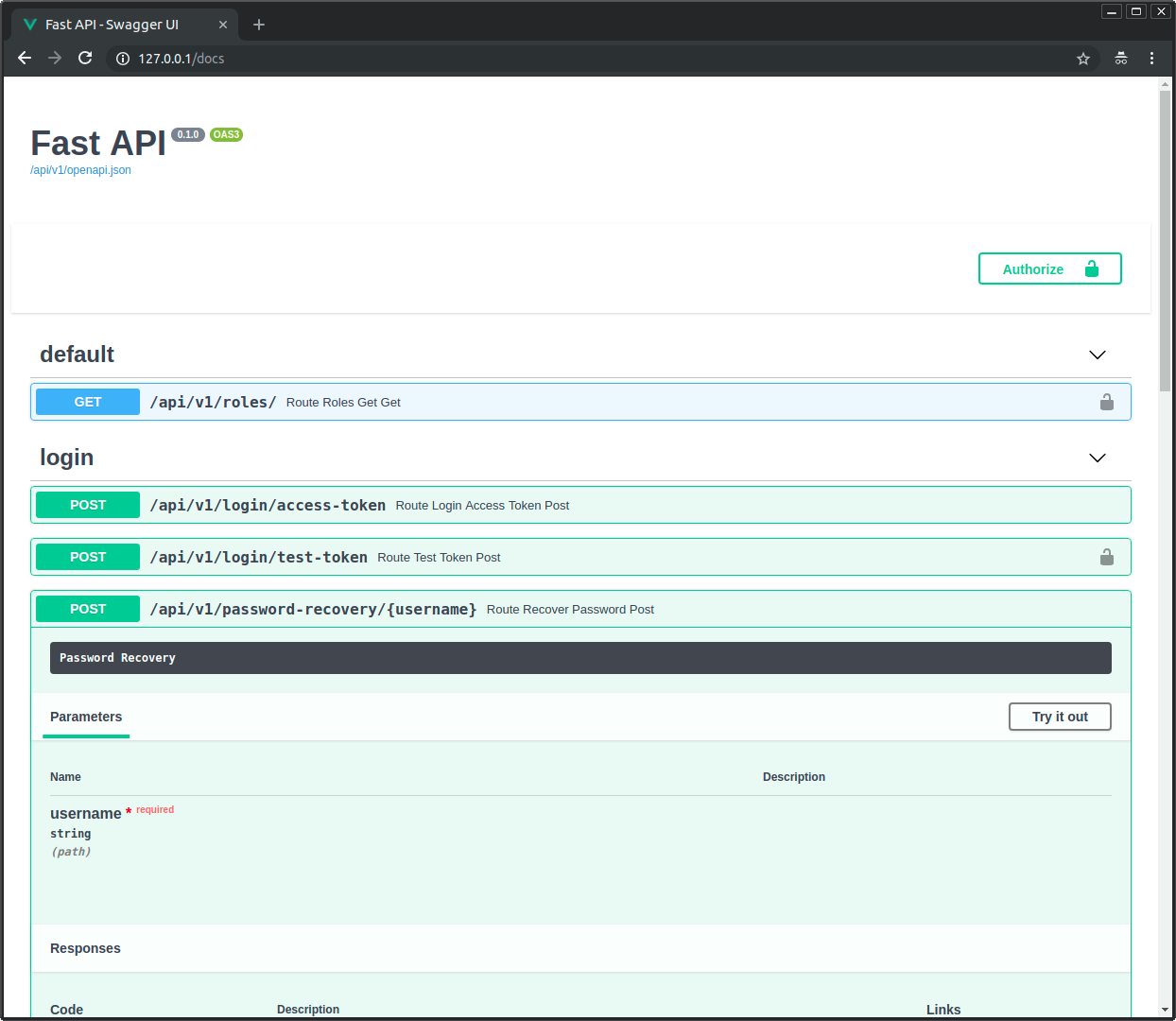The width and height of the screenshot is (1176, 1021).
Task: Click the 0.1.0 version badge
Action: pyautogui.click(x=187, y=134)
